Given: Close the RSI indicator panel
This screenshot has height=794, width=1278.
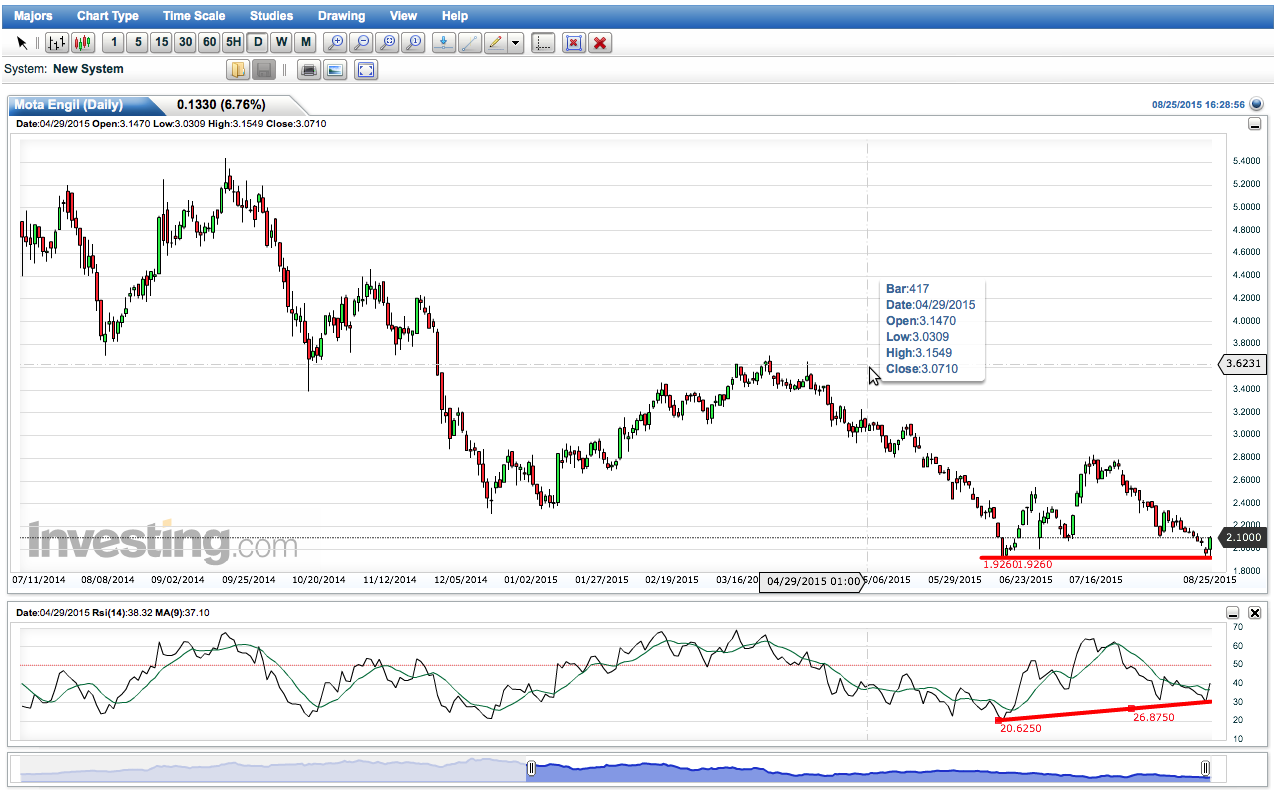Looking at the screenshot, I should [1255, 613].
